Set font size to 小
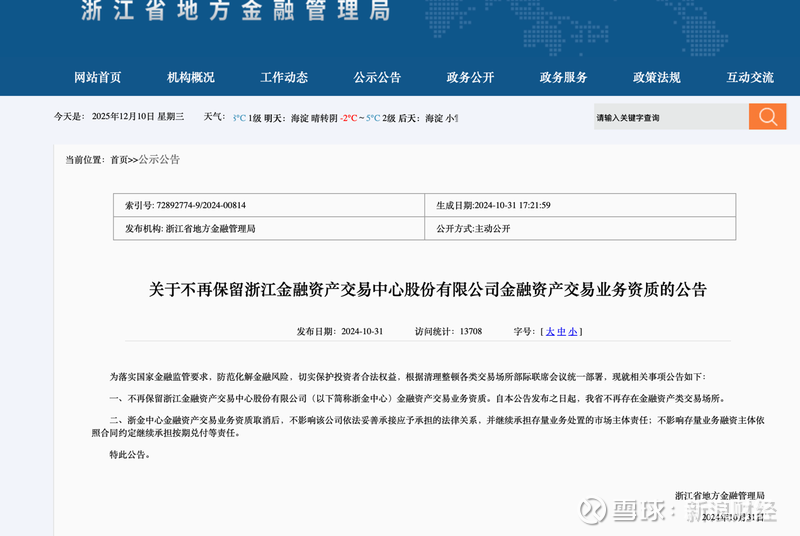The width and height of the screenshot is (800, 536). pos(573,331)
